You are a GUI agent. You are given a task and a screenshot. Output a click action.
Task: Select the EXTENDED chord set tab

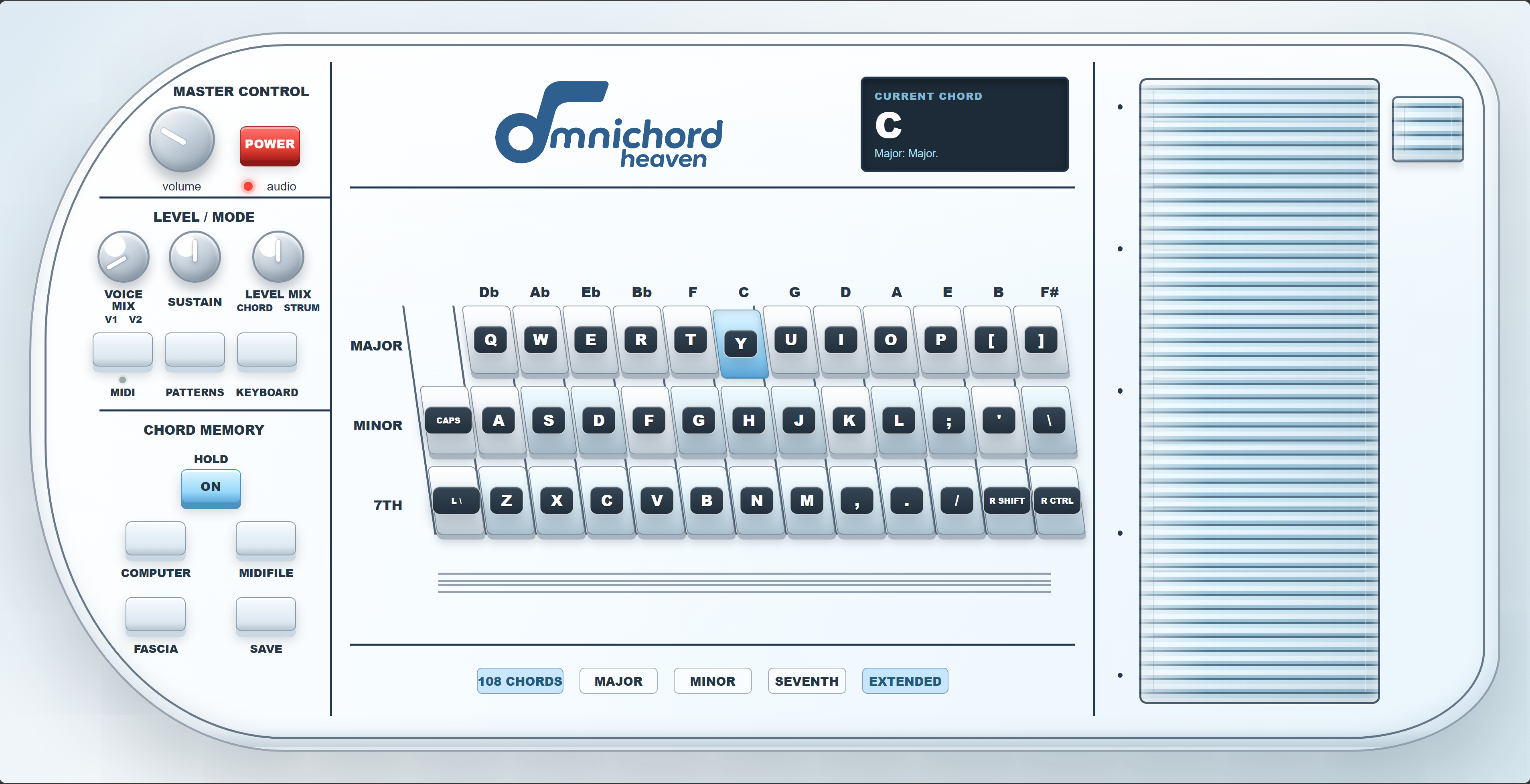point(905,681)
